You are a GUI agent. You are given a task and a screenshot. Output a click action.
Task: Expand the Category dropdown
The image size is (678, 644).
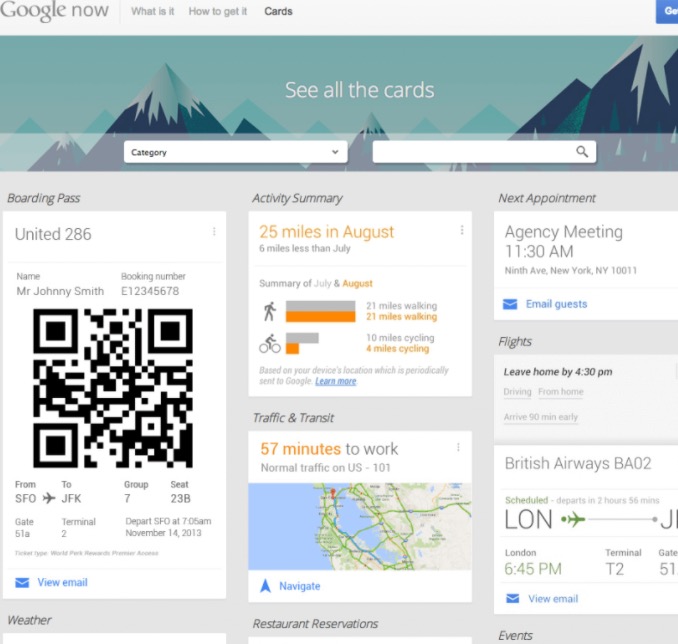(x=236, y=152)
